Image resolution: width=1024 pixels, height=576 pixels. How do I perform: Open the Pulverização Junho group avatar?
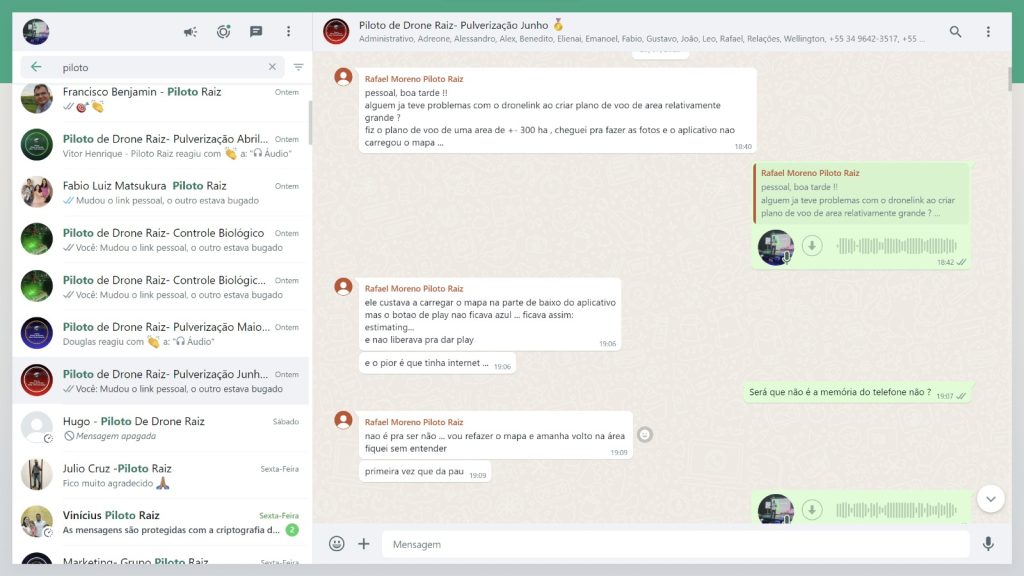[336, 31]
